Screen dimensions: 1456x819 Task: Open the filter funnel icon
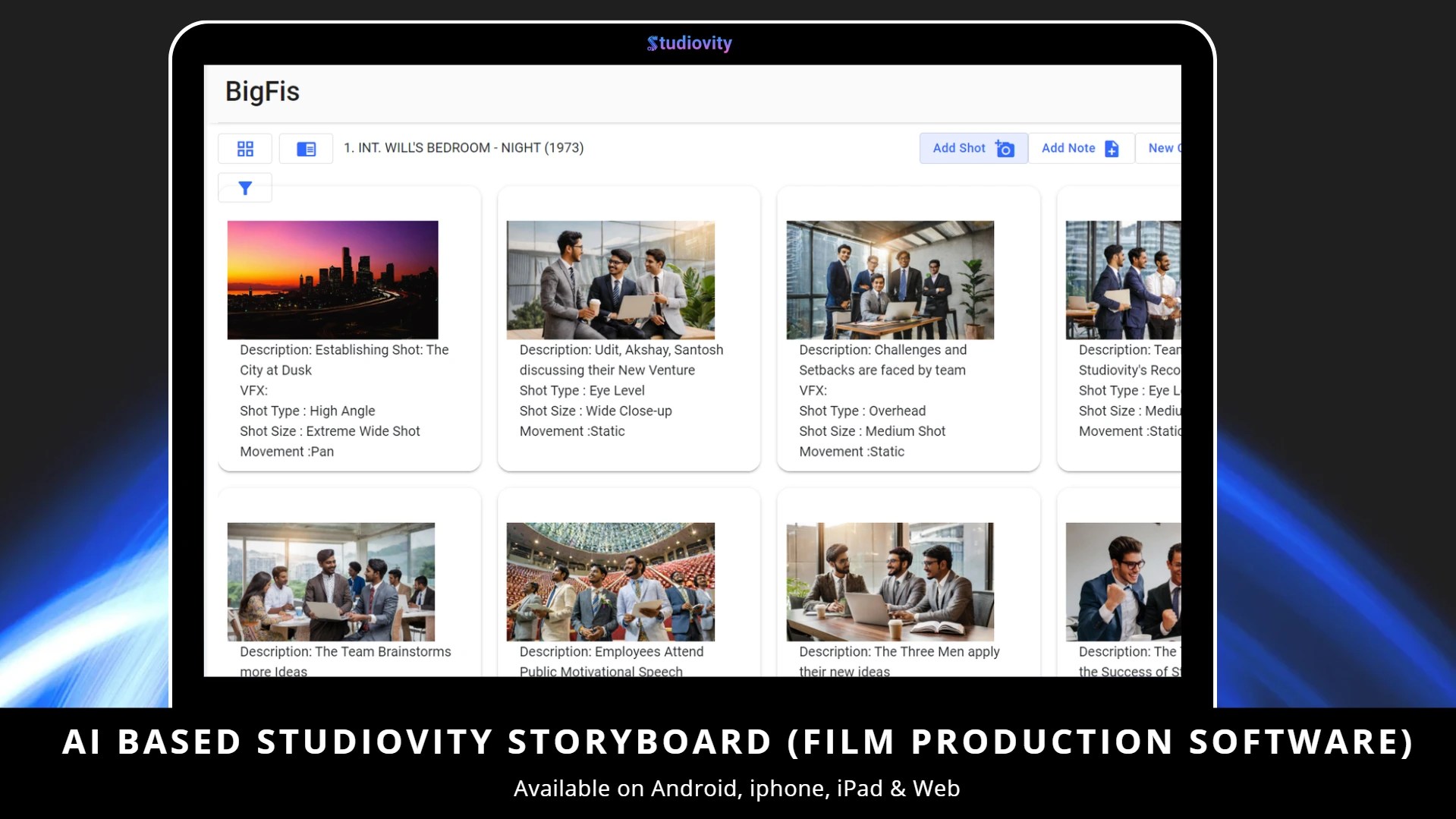pyautogui.click(x=244, y=187)
